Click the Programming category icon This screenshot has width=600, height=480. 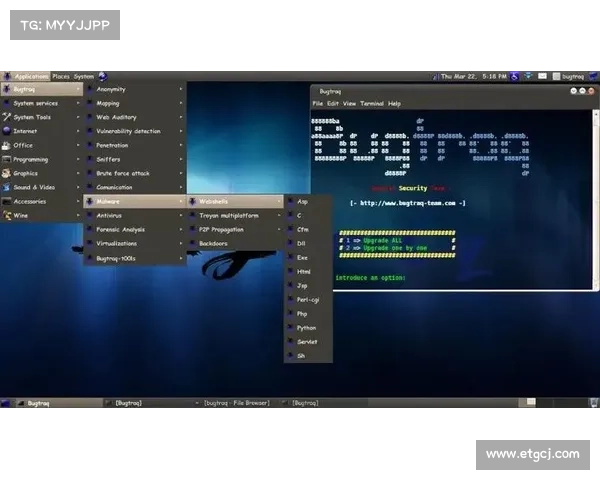coord(7,159)
